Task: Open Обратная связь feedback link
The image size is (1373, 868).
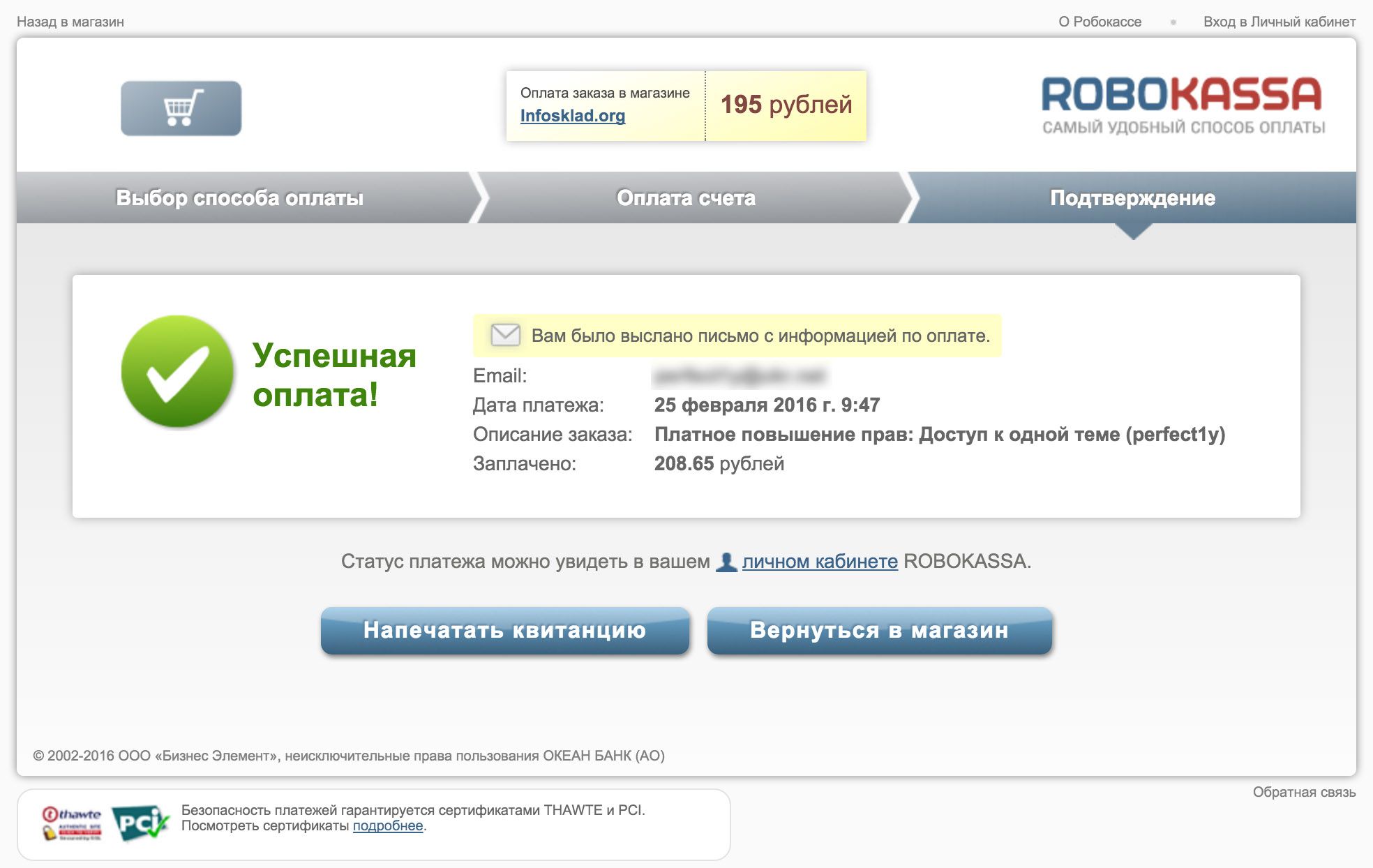Action: 1305,792
